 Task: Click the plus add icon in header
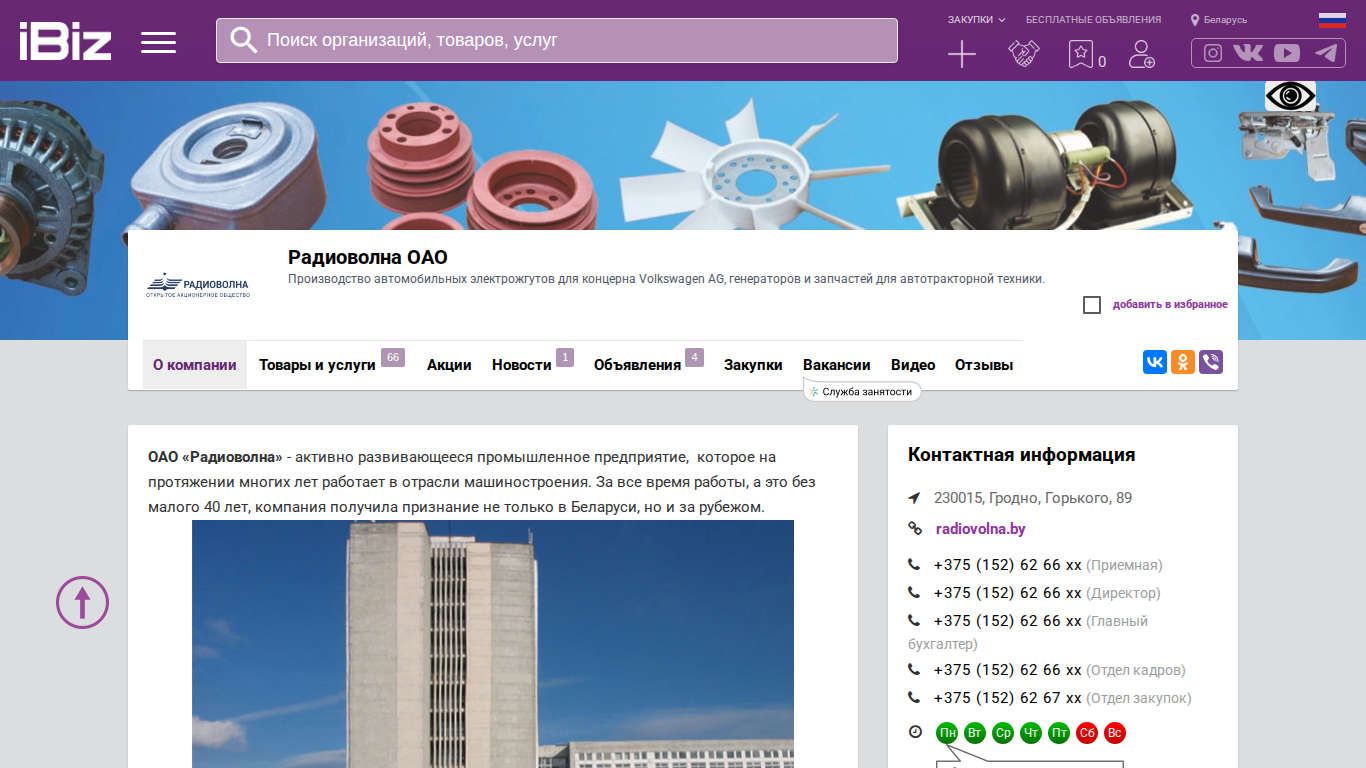pyautogui.click(x=962, y=54)
